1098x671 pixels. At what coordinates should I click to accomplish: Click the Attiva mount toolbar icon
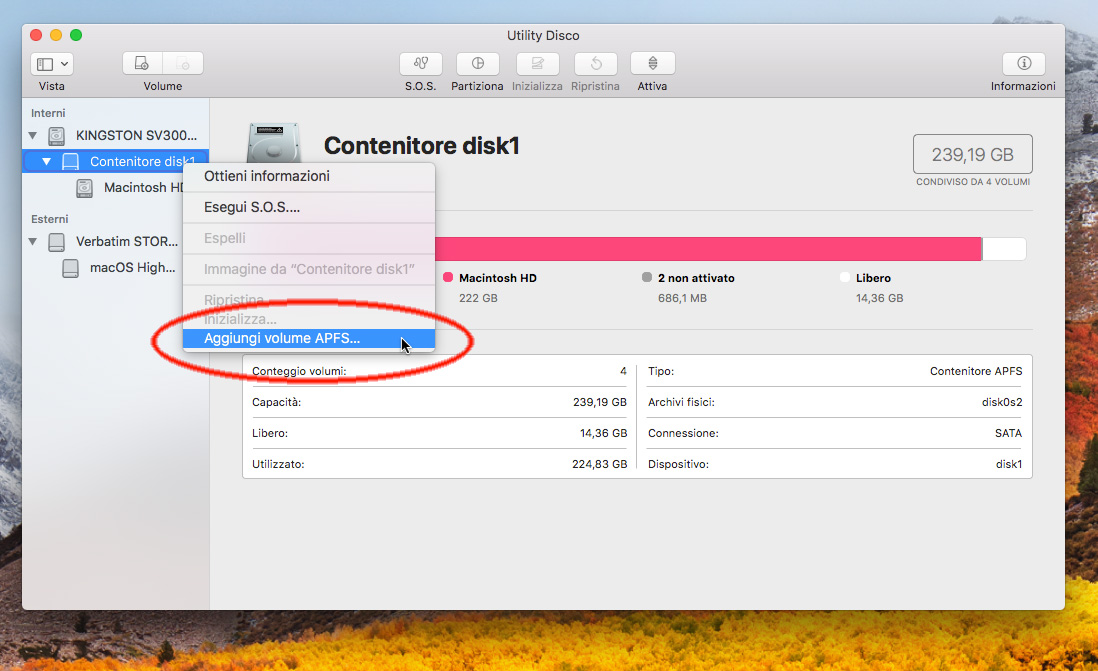pos(652,63)
